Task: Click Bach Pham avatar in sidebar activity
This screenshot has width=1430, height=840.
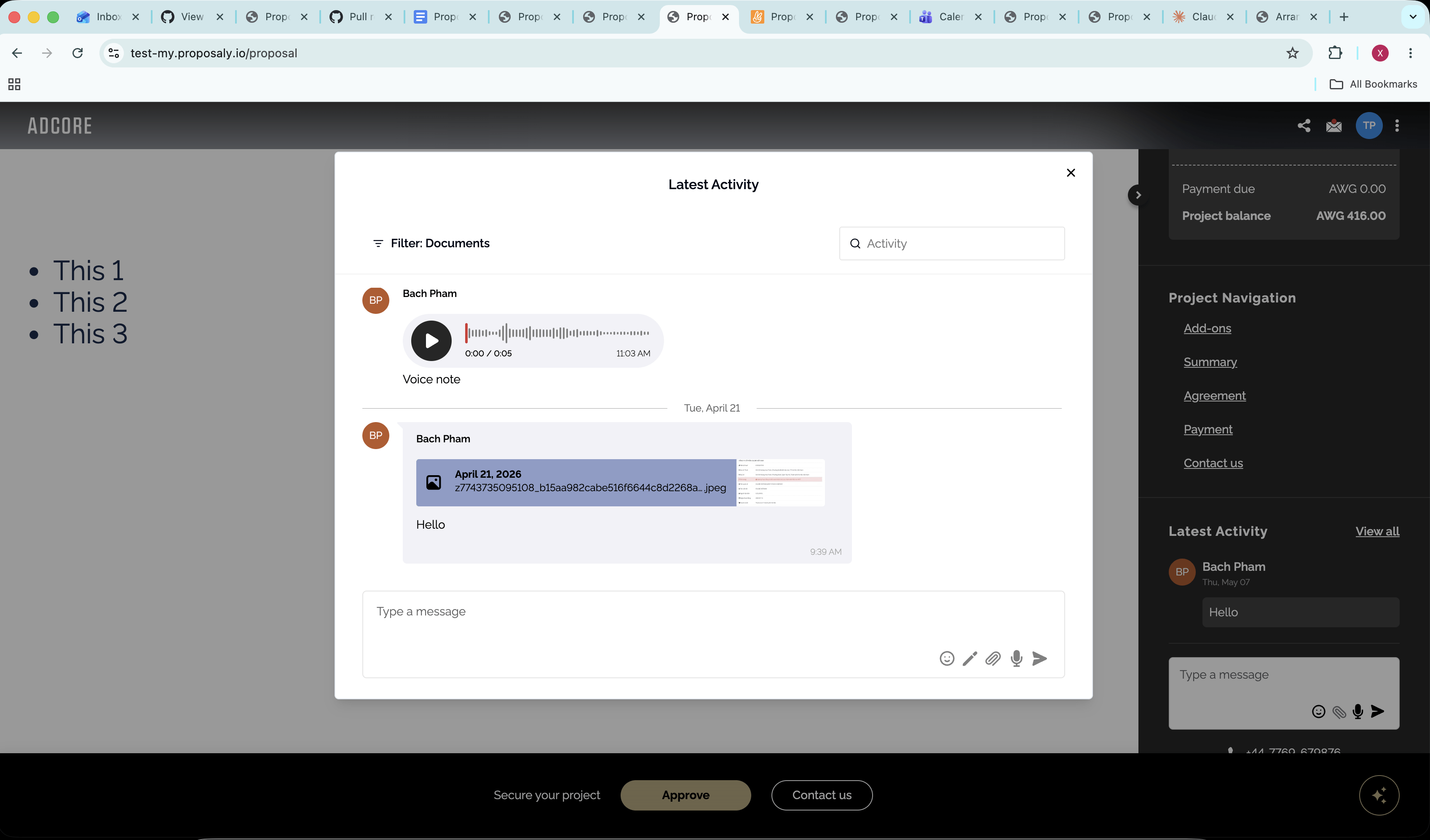Action: [1182, 572]
